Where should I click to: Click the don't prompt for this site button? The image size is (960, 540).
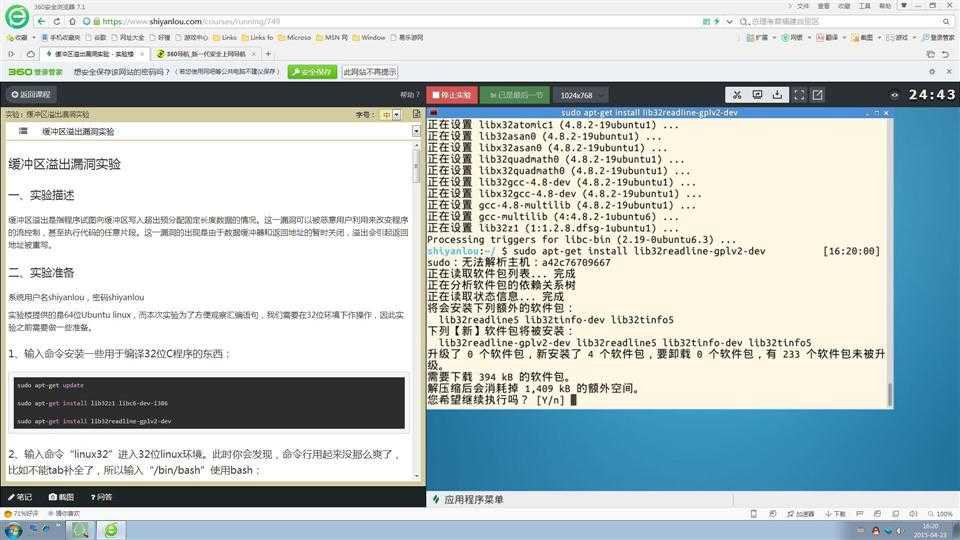[x=369, y=72]
